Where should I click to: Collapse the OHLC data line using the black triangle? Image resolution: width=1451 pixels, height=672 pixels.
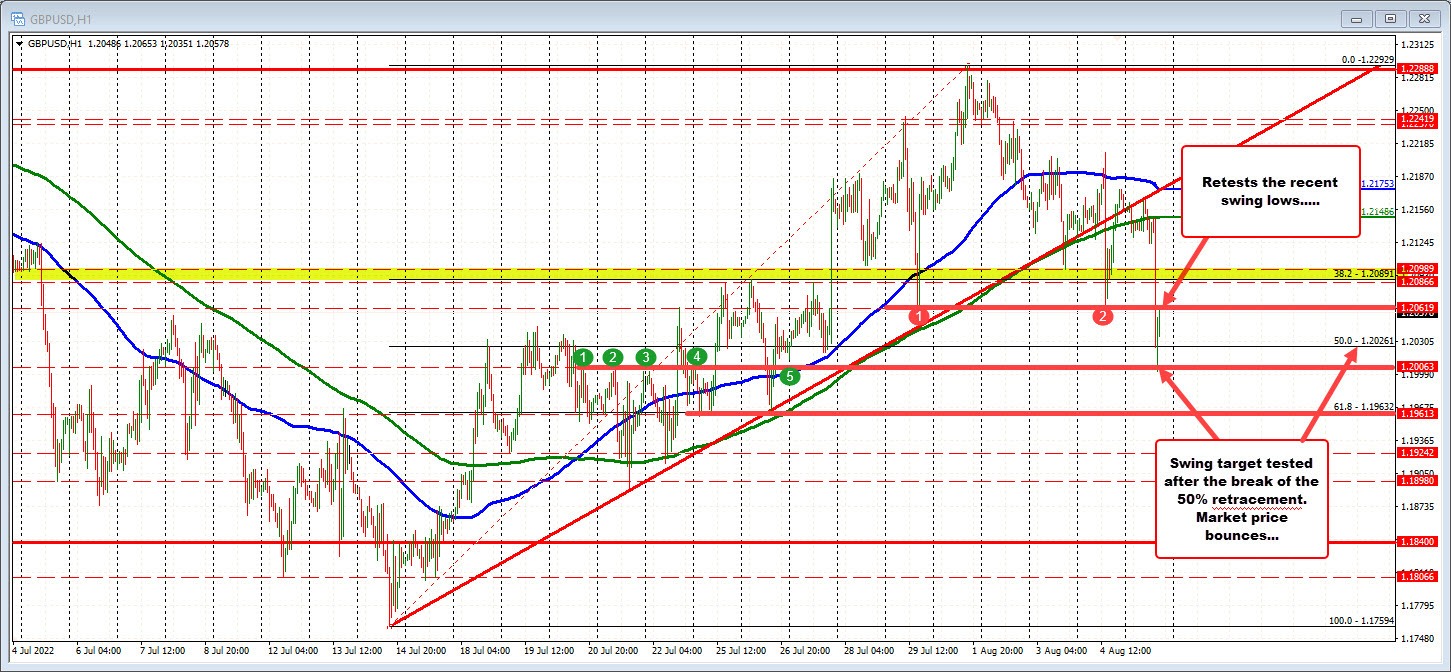[20, 44]
